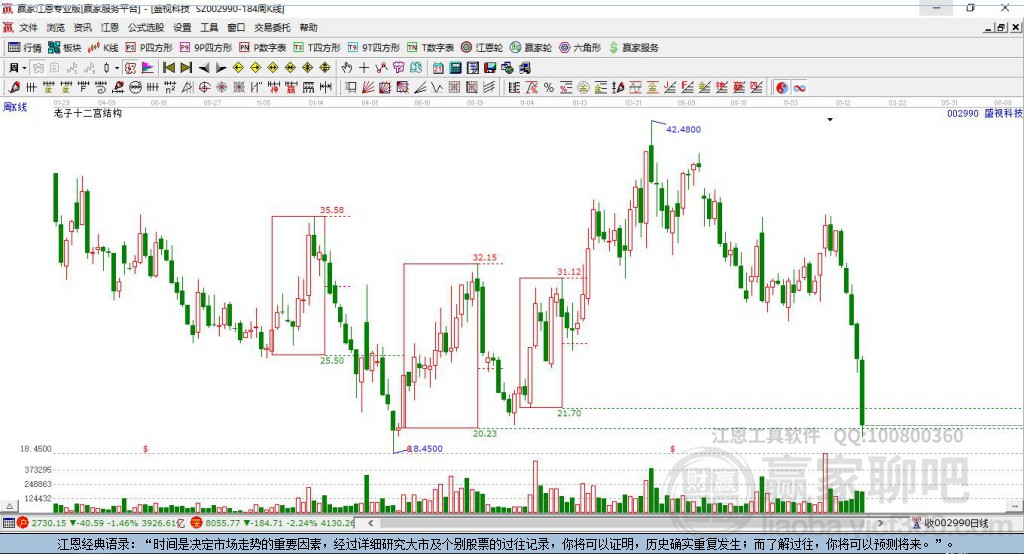The width and height of the screenshot is (1024, 554).
Task: Switch to the K线 chart view
Action: [103, 48]
